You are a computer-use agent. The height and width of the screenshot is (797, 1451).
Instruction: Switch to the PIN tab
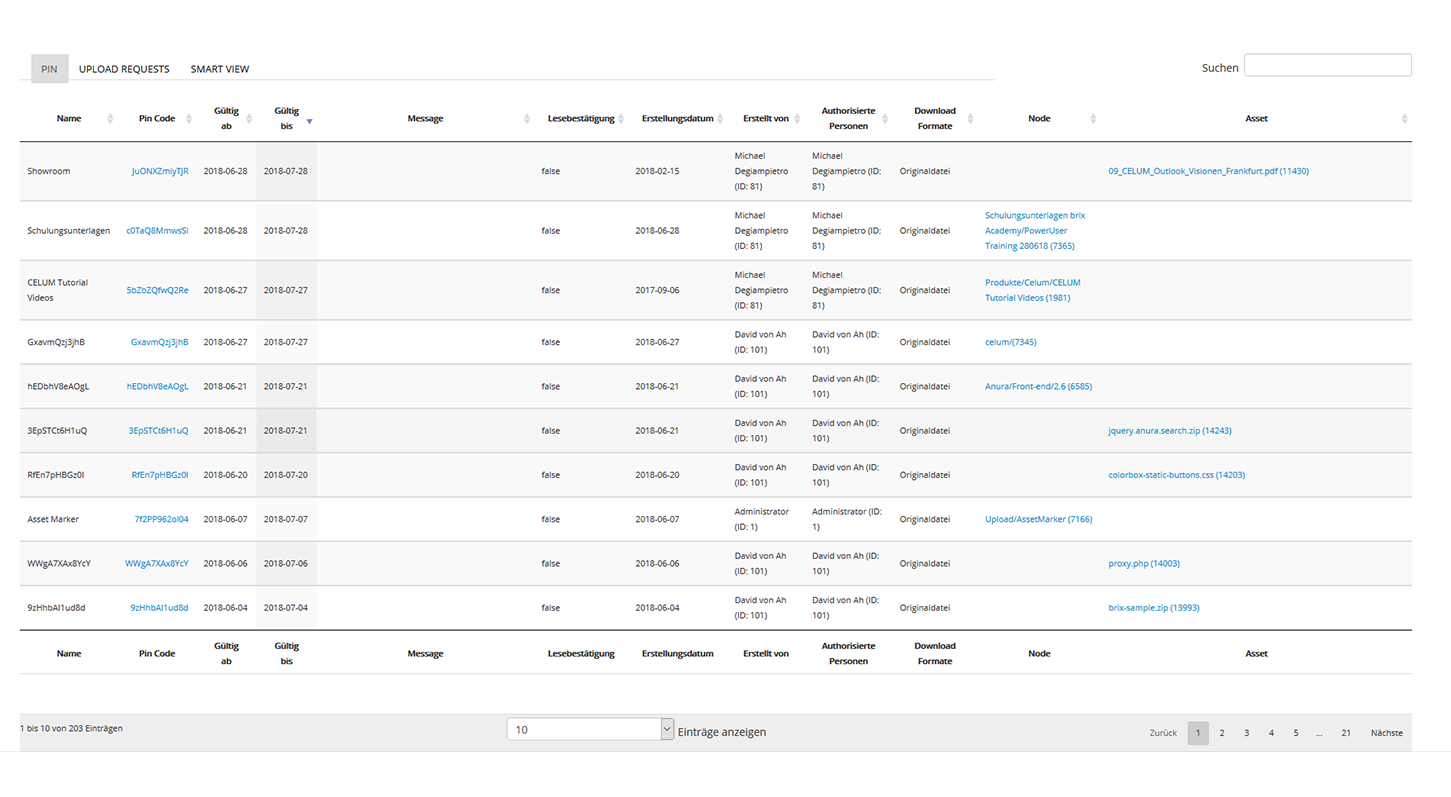tap(49, 69)
